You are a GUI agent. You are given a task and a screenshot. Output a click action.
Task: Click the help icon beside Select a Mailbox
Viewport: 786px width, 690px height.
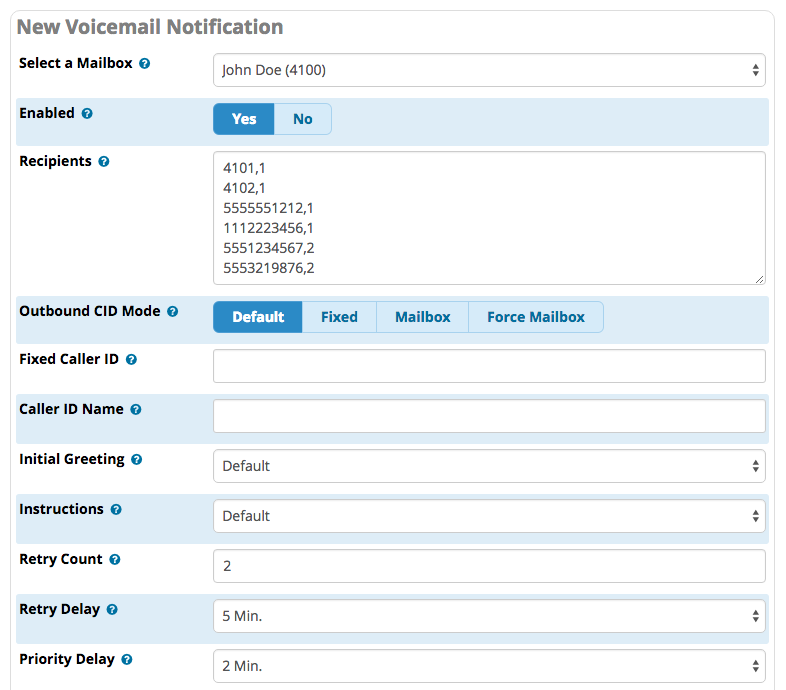(x=144, y=64)
